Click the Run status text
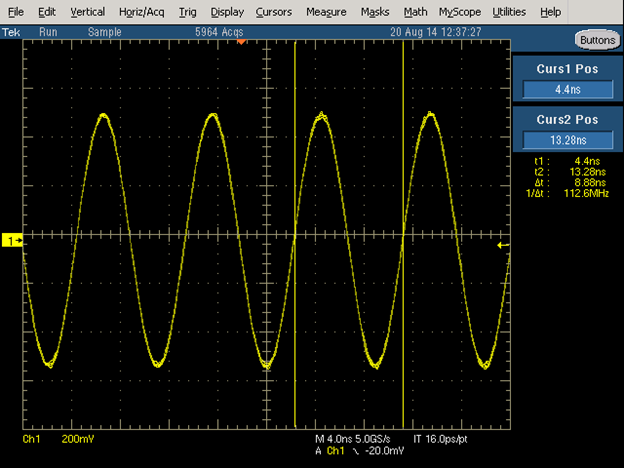Screen dimensions: 624x468 pos(48,32)
